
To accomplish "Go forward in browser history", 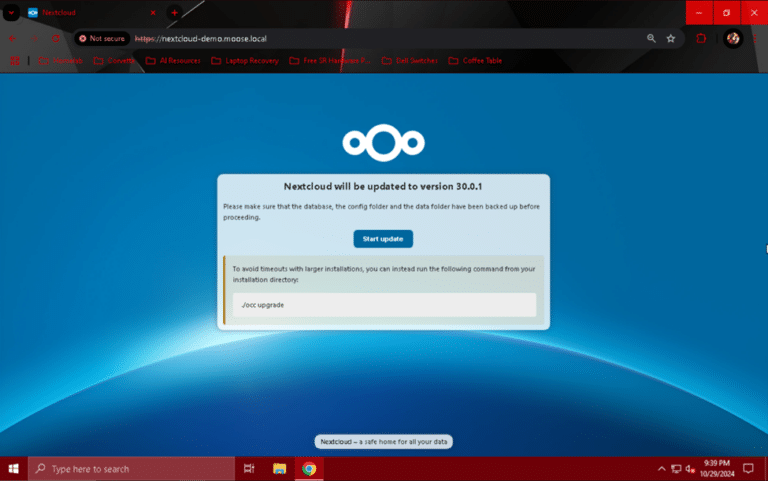I will click(x=34, y=38).
